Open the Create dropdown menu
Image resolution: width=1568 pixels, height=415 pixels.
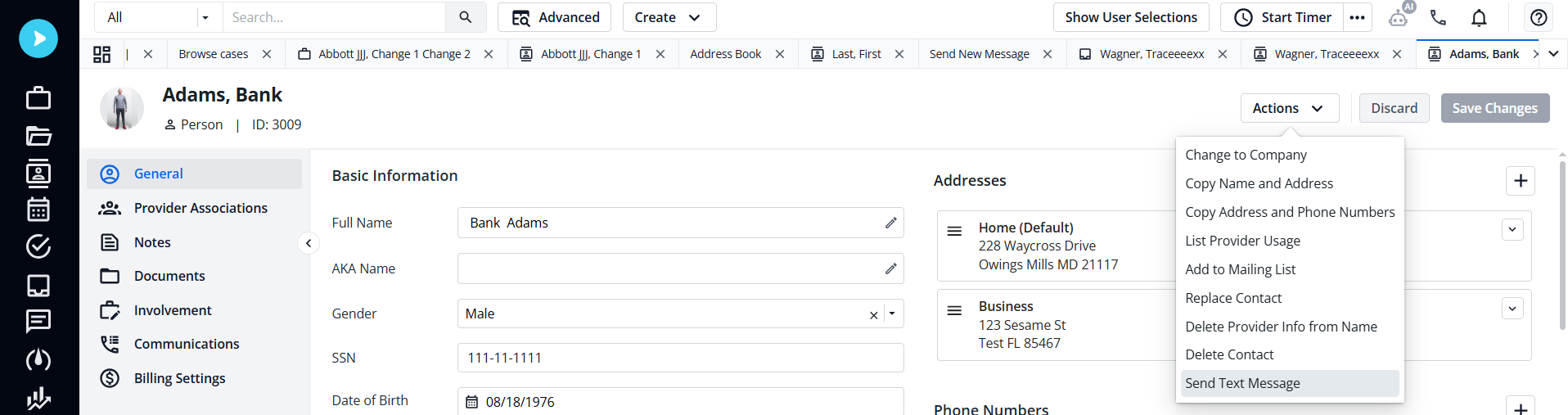(x=669, y=17)
